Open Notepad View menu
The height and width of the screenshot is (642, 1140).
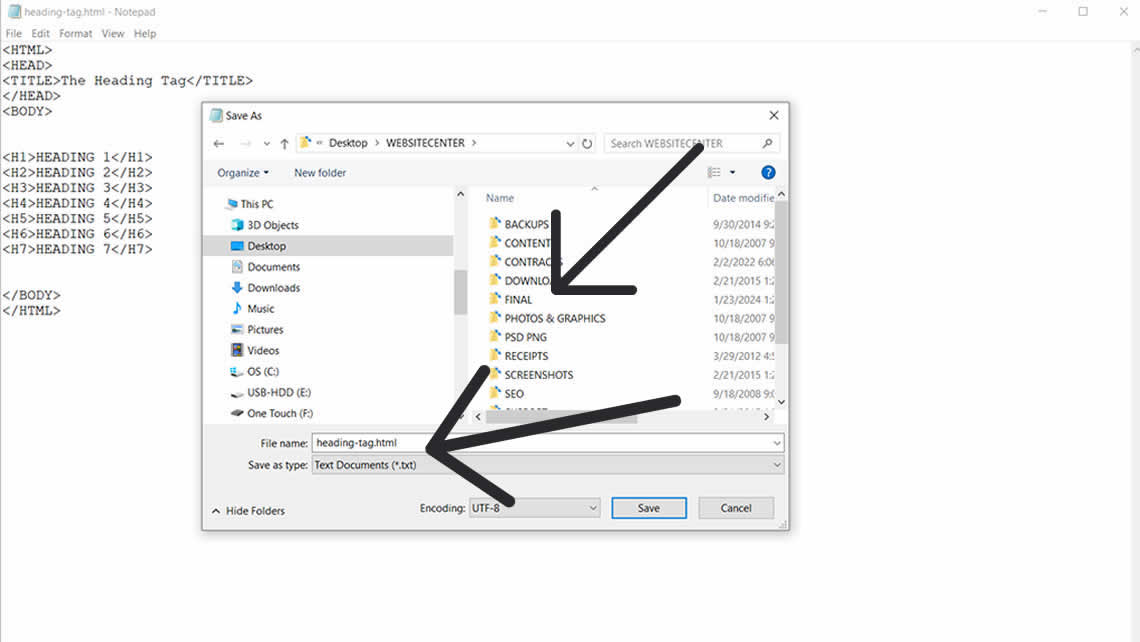point(113,33)
